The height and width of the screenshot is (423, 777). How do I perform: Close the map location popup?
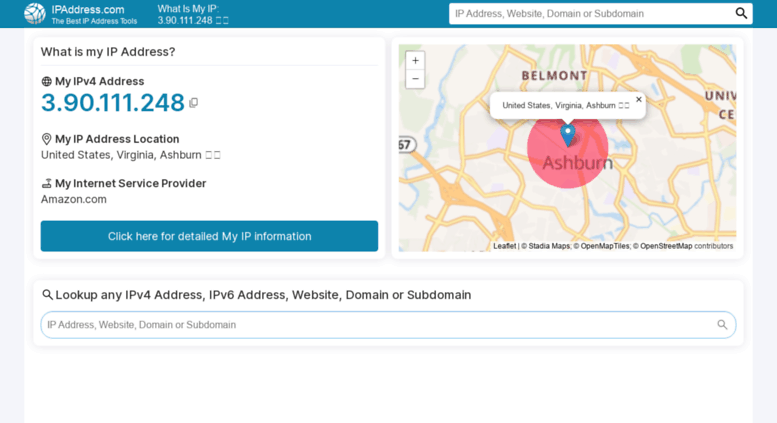(639, 100)
